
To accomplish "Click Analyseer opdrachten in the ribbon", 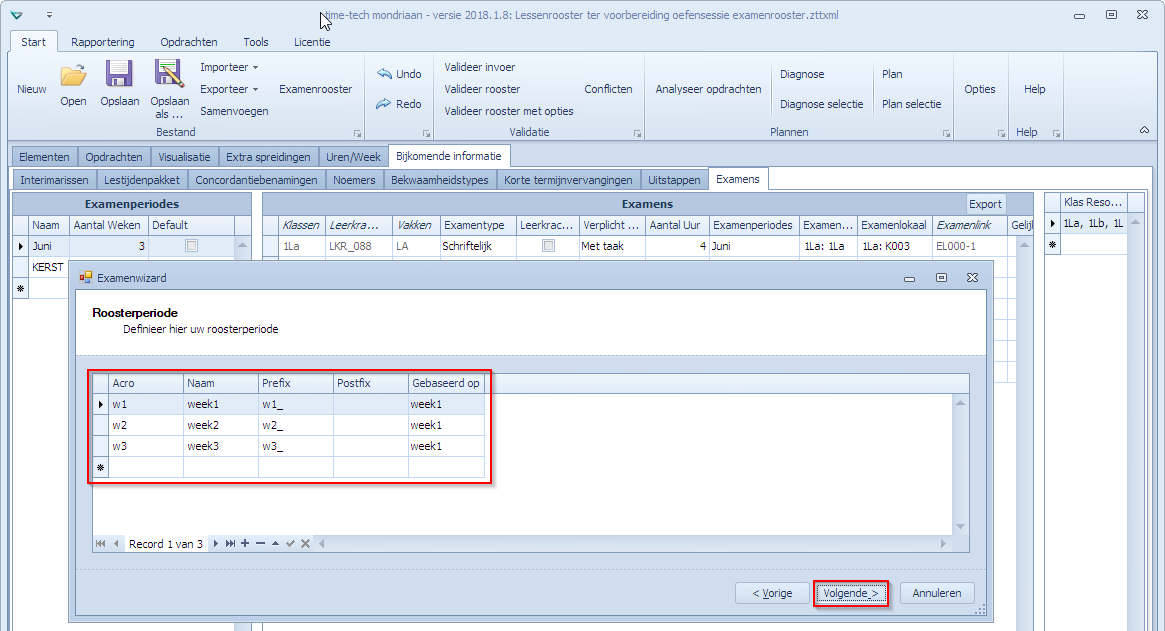I will pos(708,89).
